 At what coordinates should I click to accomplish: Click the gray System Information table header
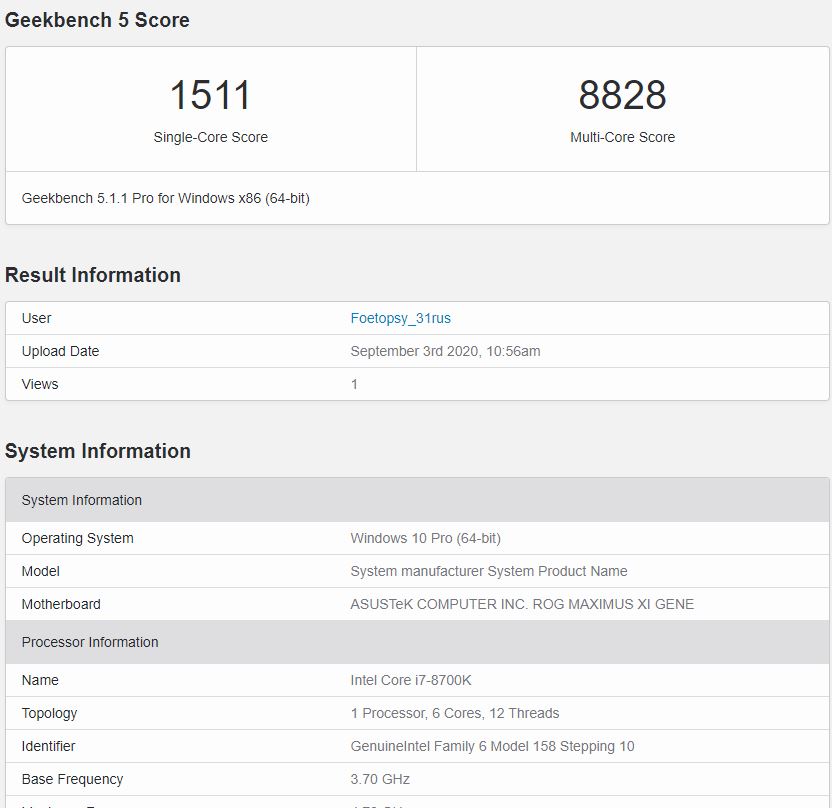coord(417,500)
